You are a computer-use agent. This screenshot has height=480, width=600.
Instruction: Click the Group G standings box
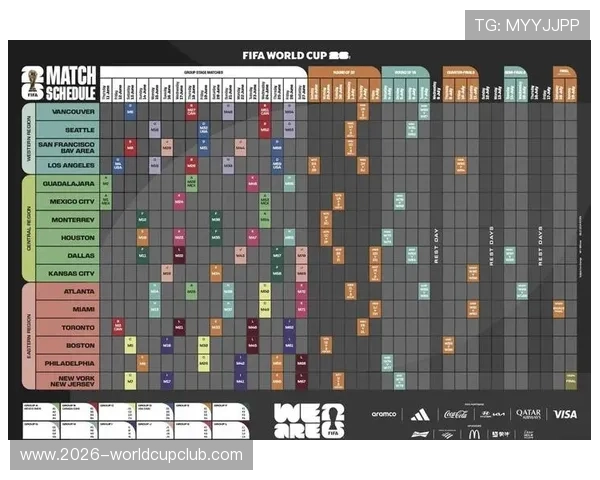click(x=41, y=430)
